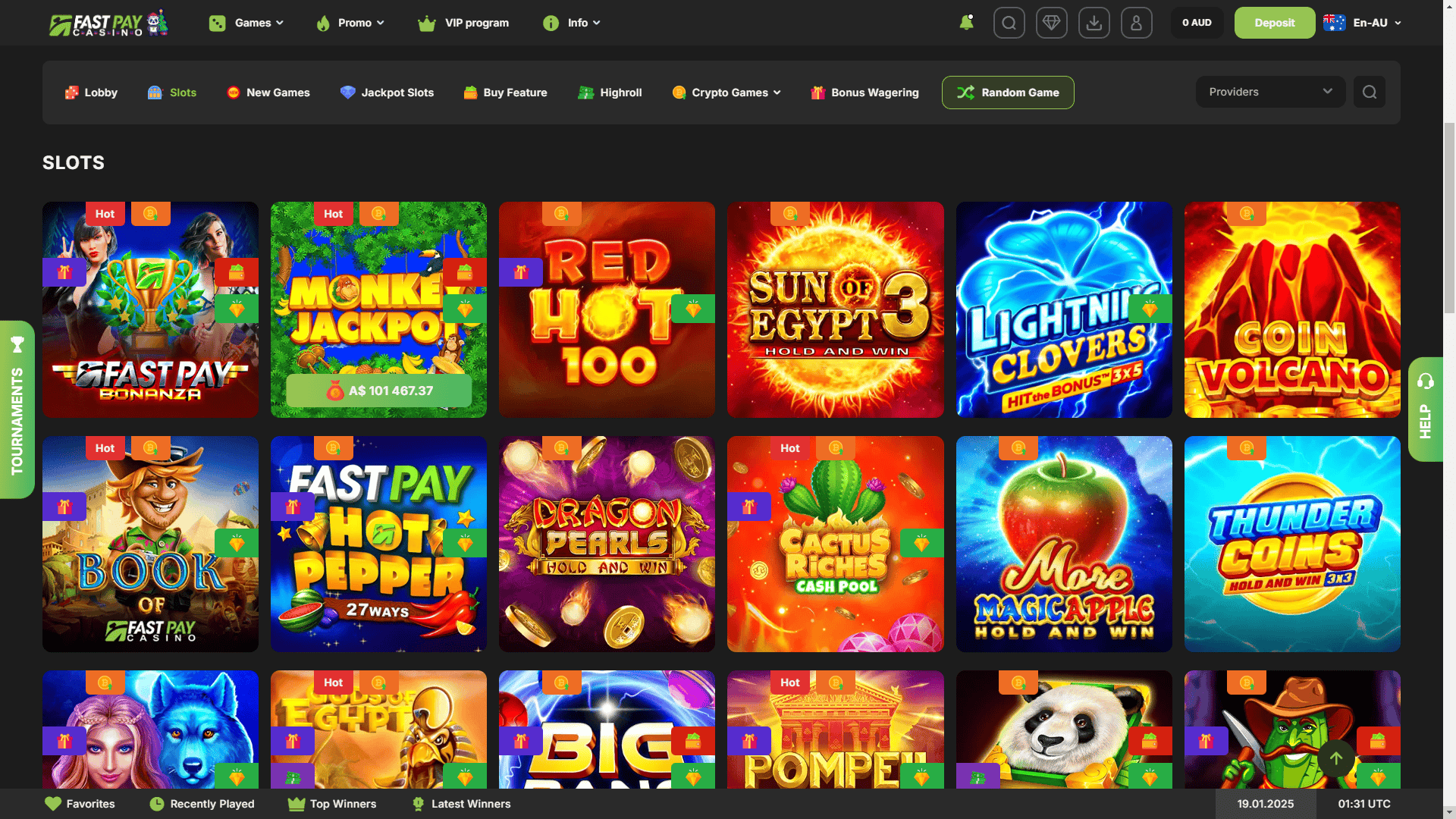Open the Coin Volcano game thumbnail
The height and width of the screenshot is (819, 1456).
pyautogui.click(x=1291, y=309)
